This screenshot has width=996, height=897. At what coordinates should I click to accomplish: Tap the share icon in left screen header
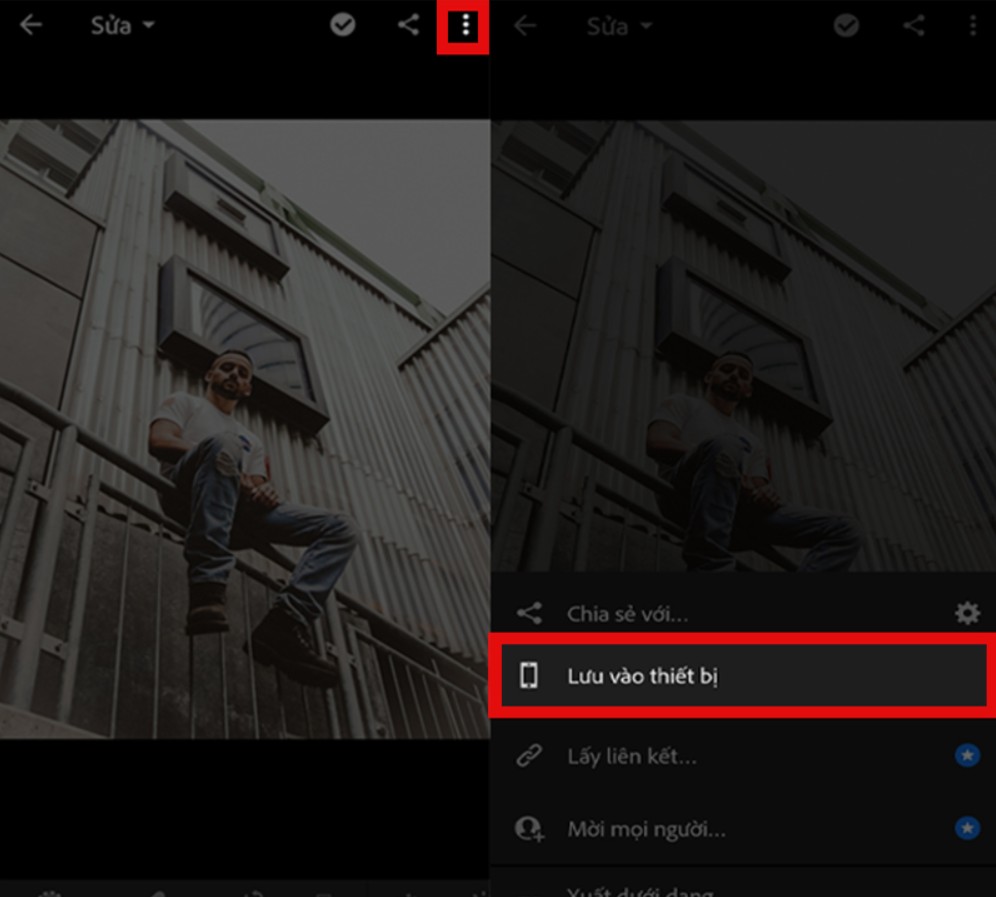pos(408,25)
